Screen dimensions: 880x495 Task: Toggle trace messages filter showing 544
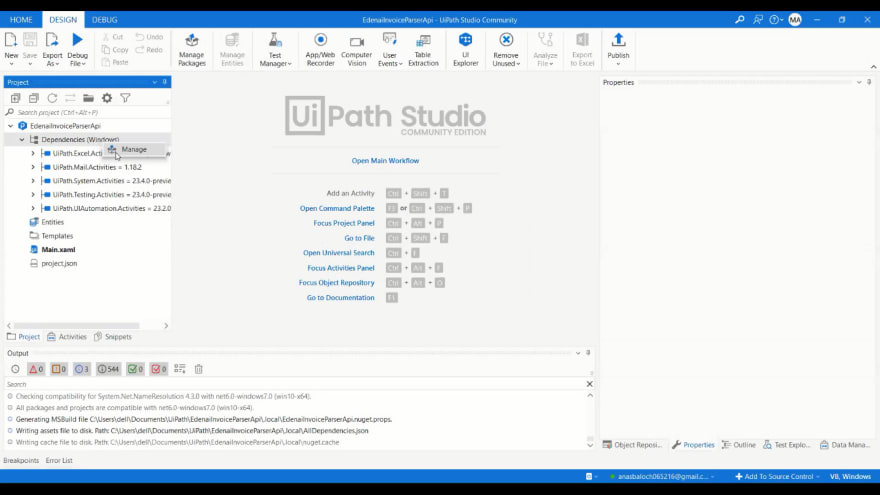pos(108,369)
